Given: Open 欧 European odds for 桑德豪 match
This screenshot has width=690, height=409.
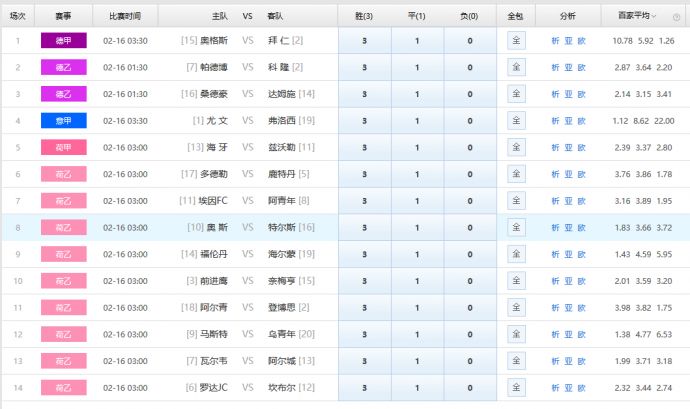Looking at the screenshot, I should [582, 94].
